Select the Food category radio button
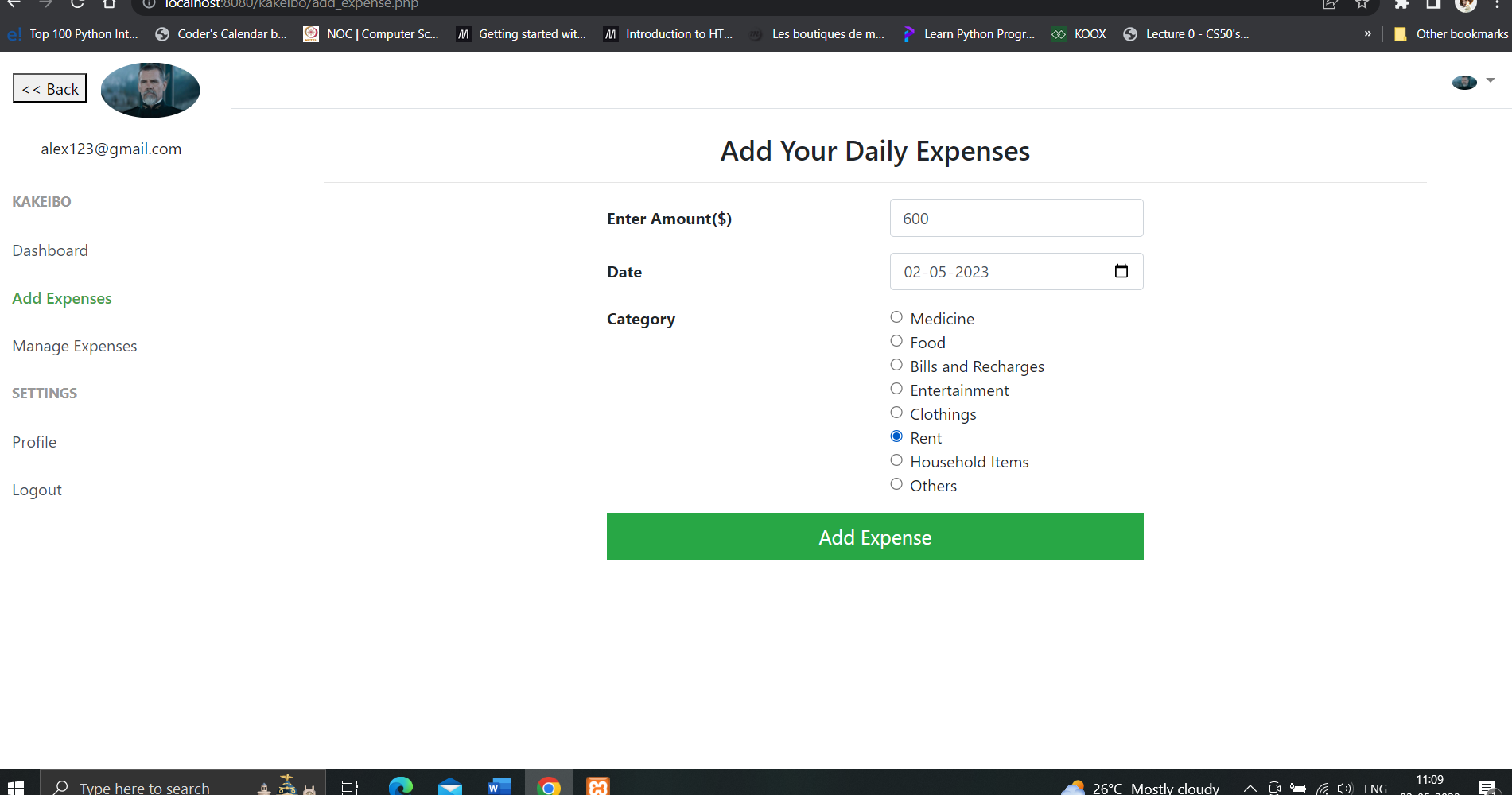The height and width of the screenshot is (795, 1512). click(x=896, y=340)
